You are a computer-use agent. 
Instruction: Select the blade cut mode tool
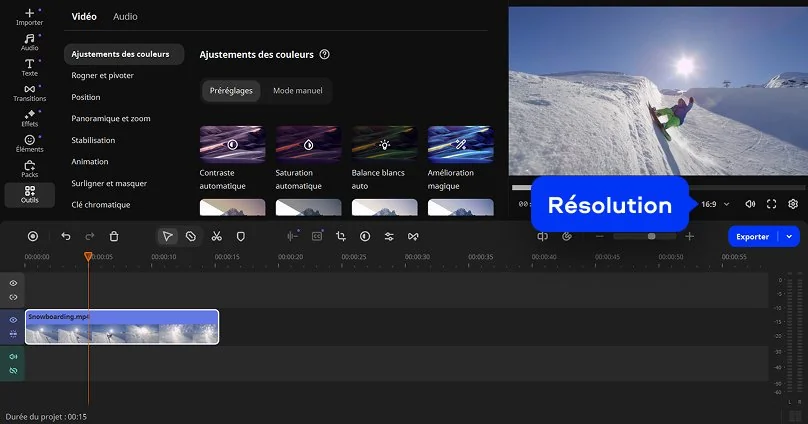(x=191, y=236)
